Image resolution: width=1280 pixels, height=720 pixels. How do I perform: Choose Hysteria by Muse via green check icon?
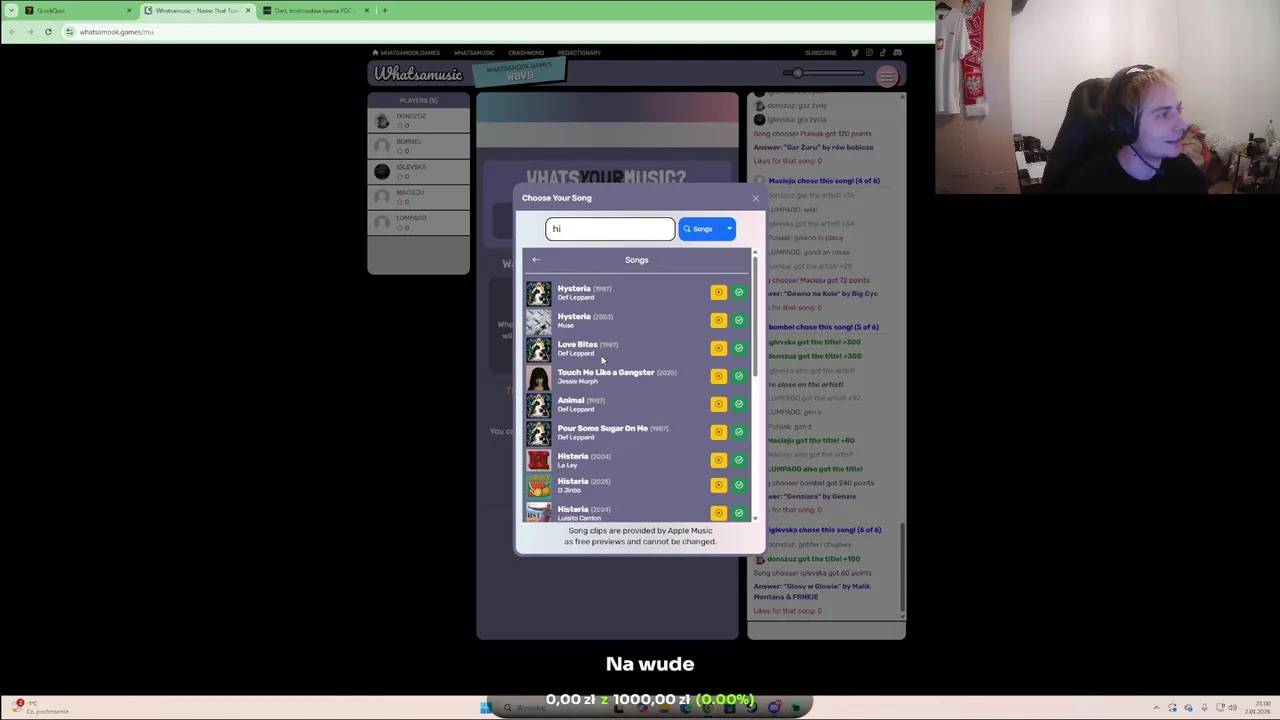pyautogui.click(x=739, y=320)
